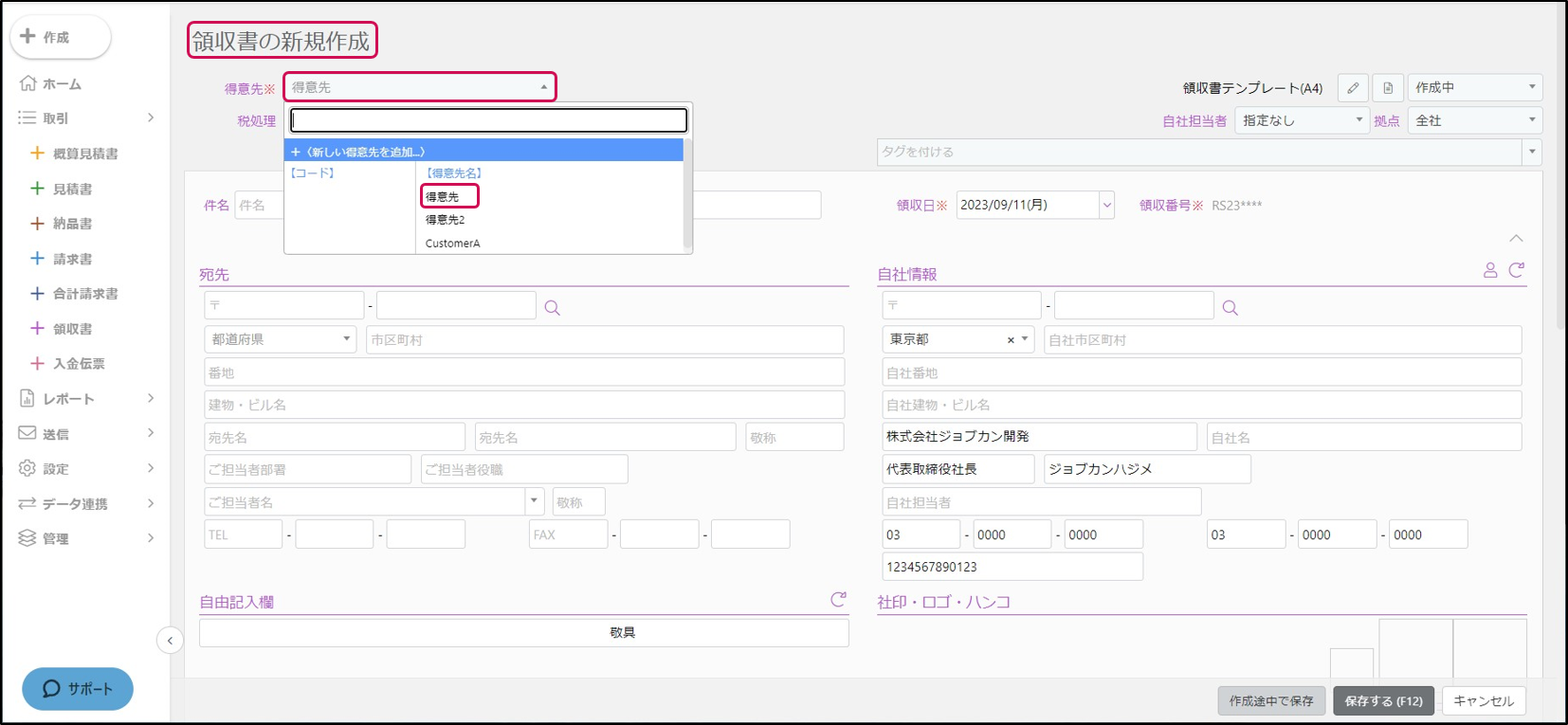
Task: Collapse the sidebar with the arrow button
Action: 170,641
